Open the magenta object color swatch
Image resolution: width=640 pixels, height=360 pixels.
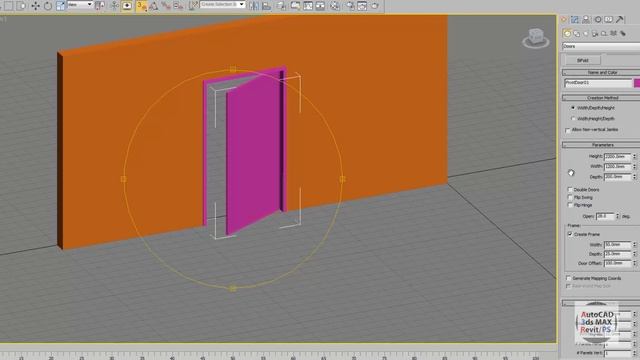coord(637,83)
